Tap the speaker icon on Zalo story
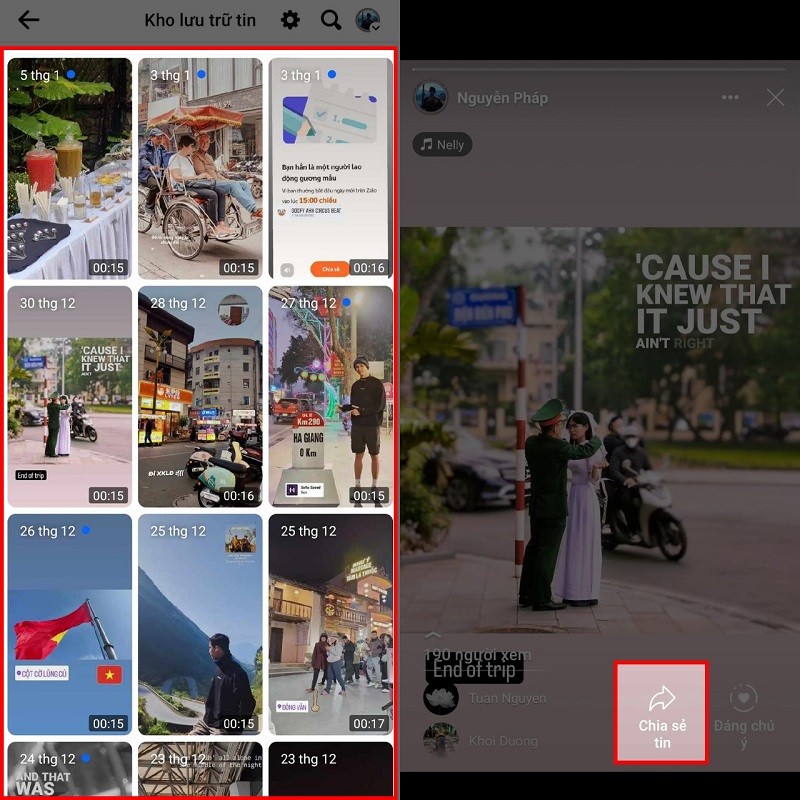The image size is (800, 800). pyautogui.click(x=288, y=268)
